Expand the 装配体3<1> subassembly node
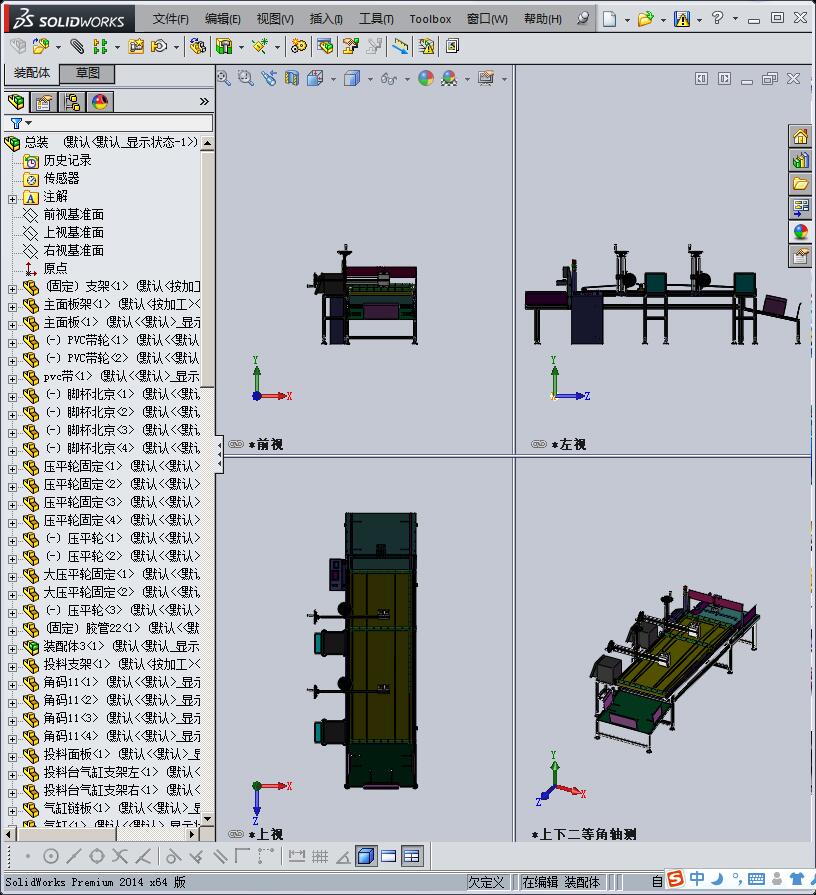This screenshot has height=895, width=816. [13, 649]
